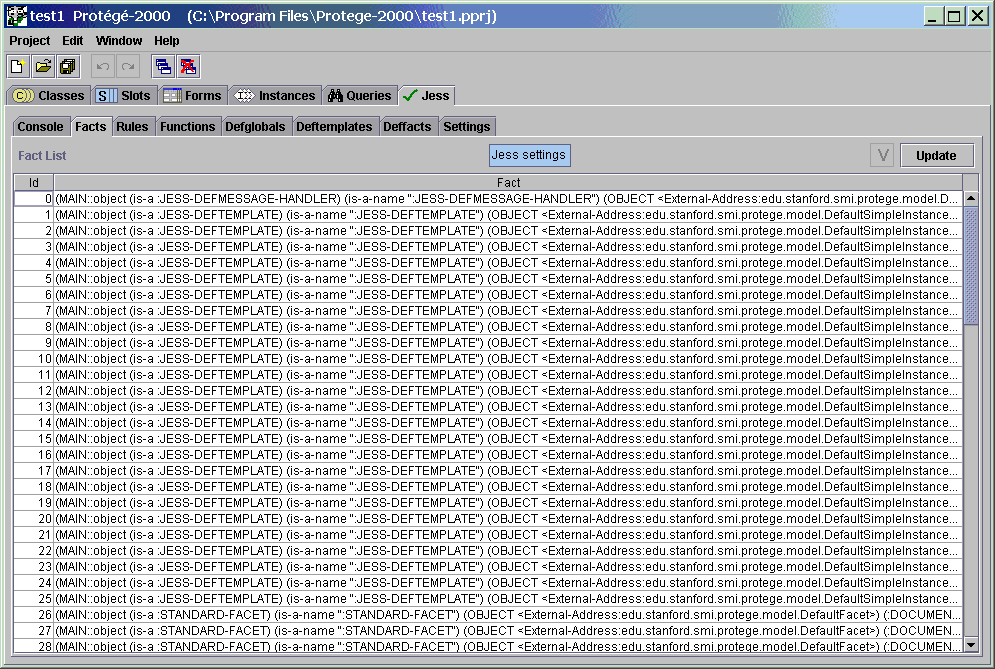995x669 pixels.
Task: Open the Functions sub-tab
Action: coord(187,127)
